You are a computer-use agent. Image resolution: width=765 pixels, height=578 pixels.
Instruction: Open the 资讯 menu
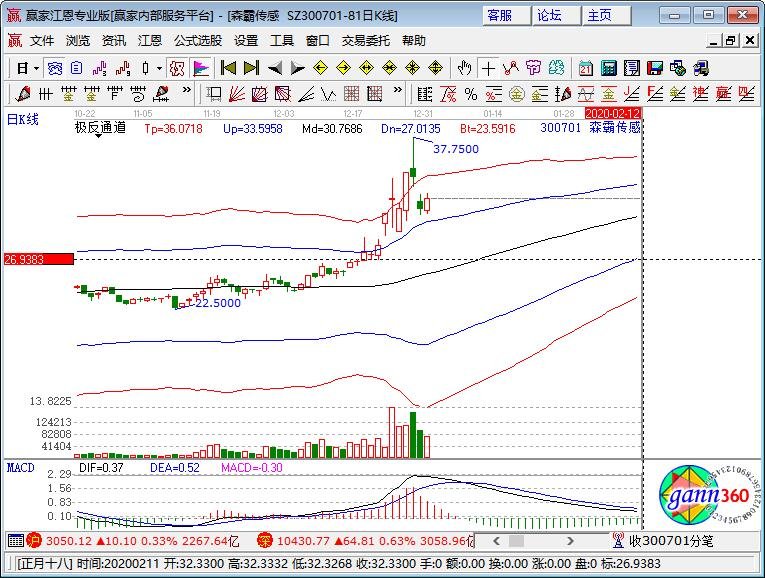coord(114,40)
